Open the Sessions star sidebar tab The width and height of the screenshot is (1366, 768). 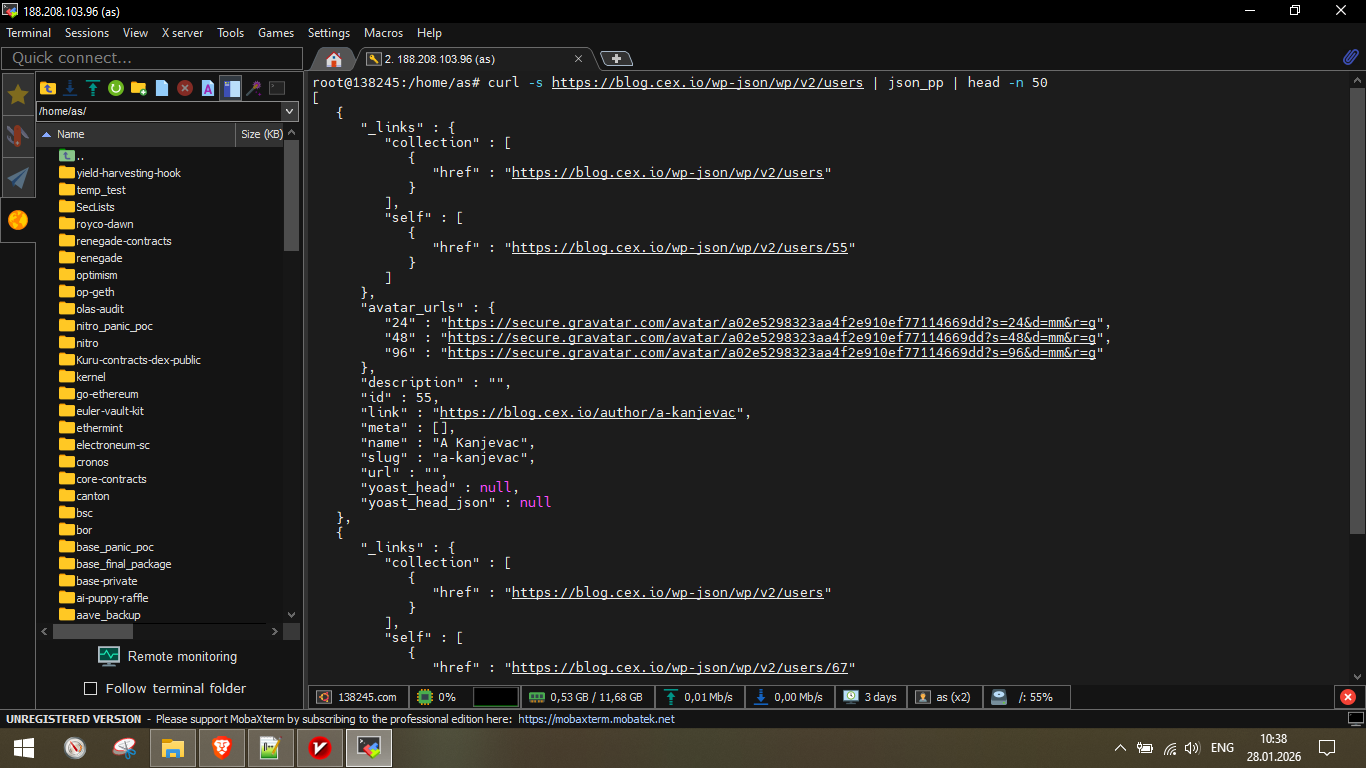click(18, 94)
